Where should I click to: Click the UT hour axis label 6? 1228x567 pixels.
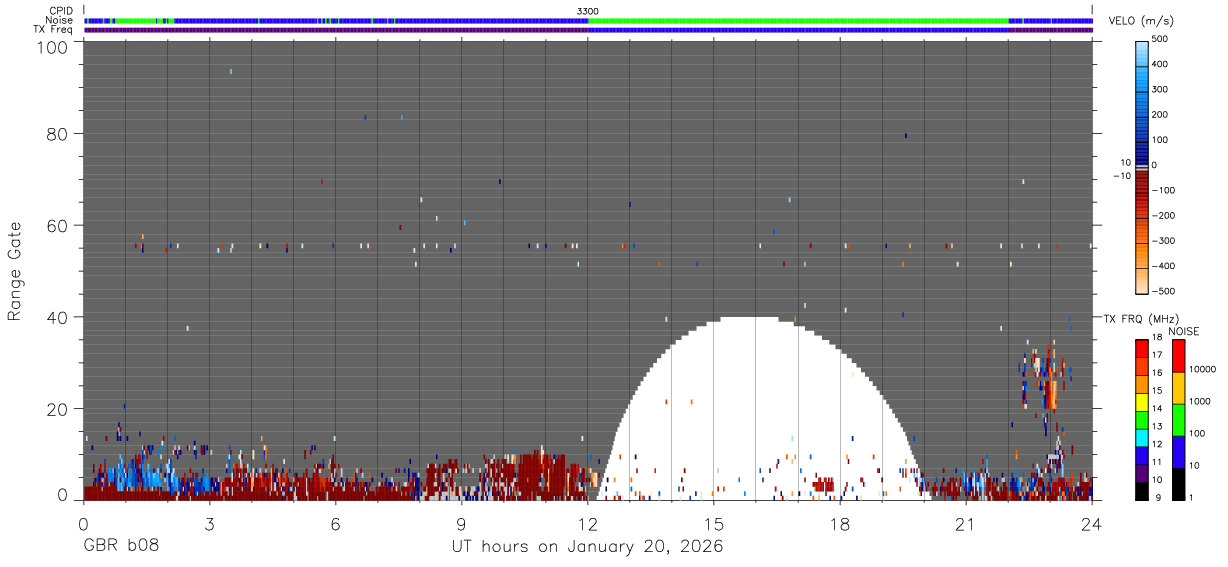pos(336,523)
